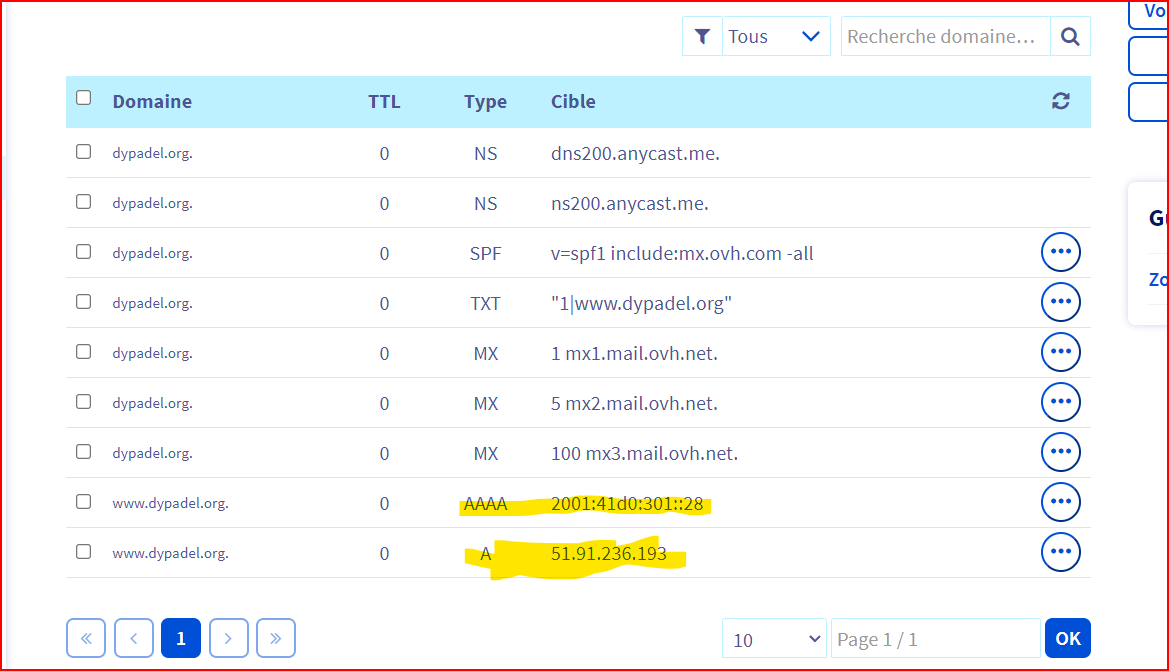Select the checkbox for the AAAA record
Screen dimensions: 1169x671
pos(84,502)
